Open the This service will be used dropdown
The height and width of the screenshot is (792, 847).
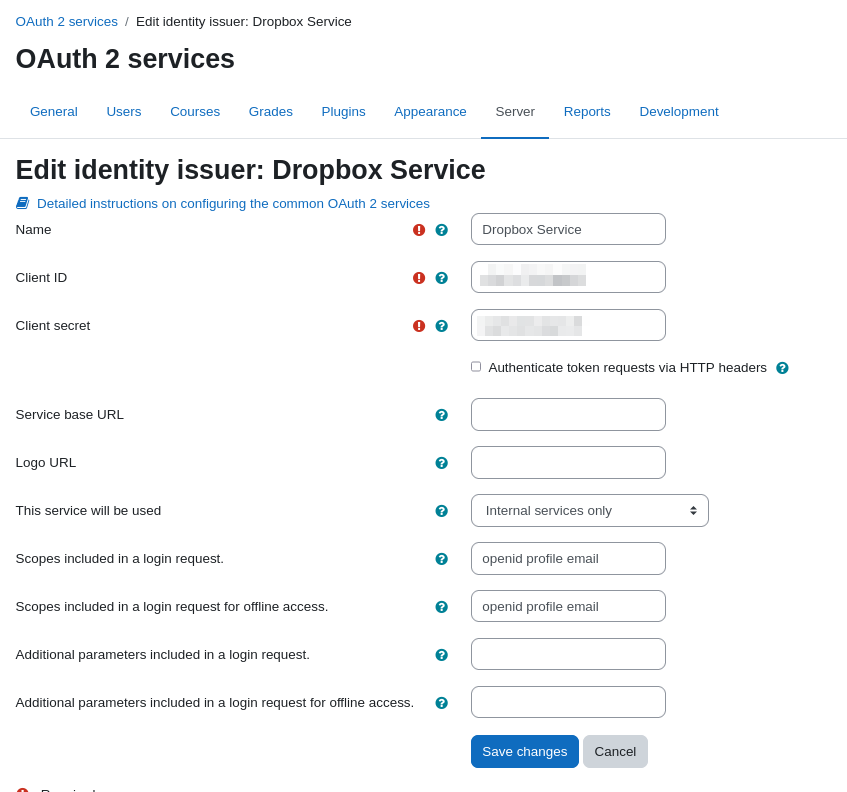tap(589, 511)
